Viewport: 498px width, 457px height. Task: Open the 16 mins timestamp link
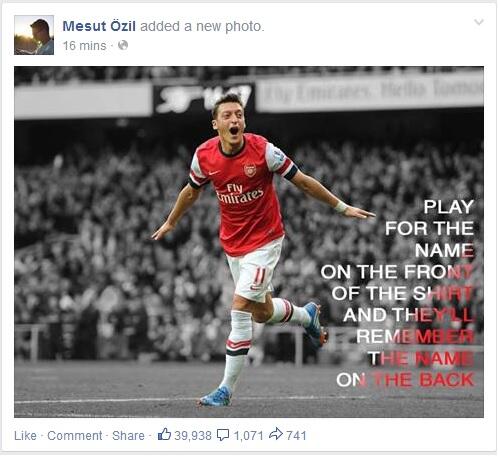pos(84,46)
